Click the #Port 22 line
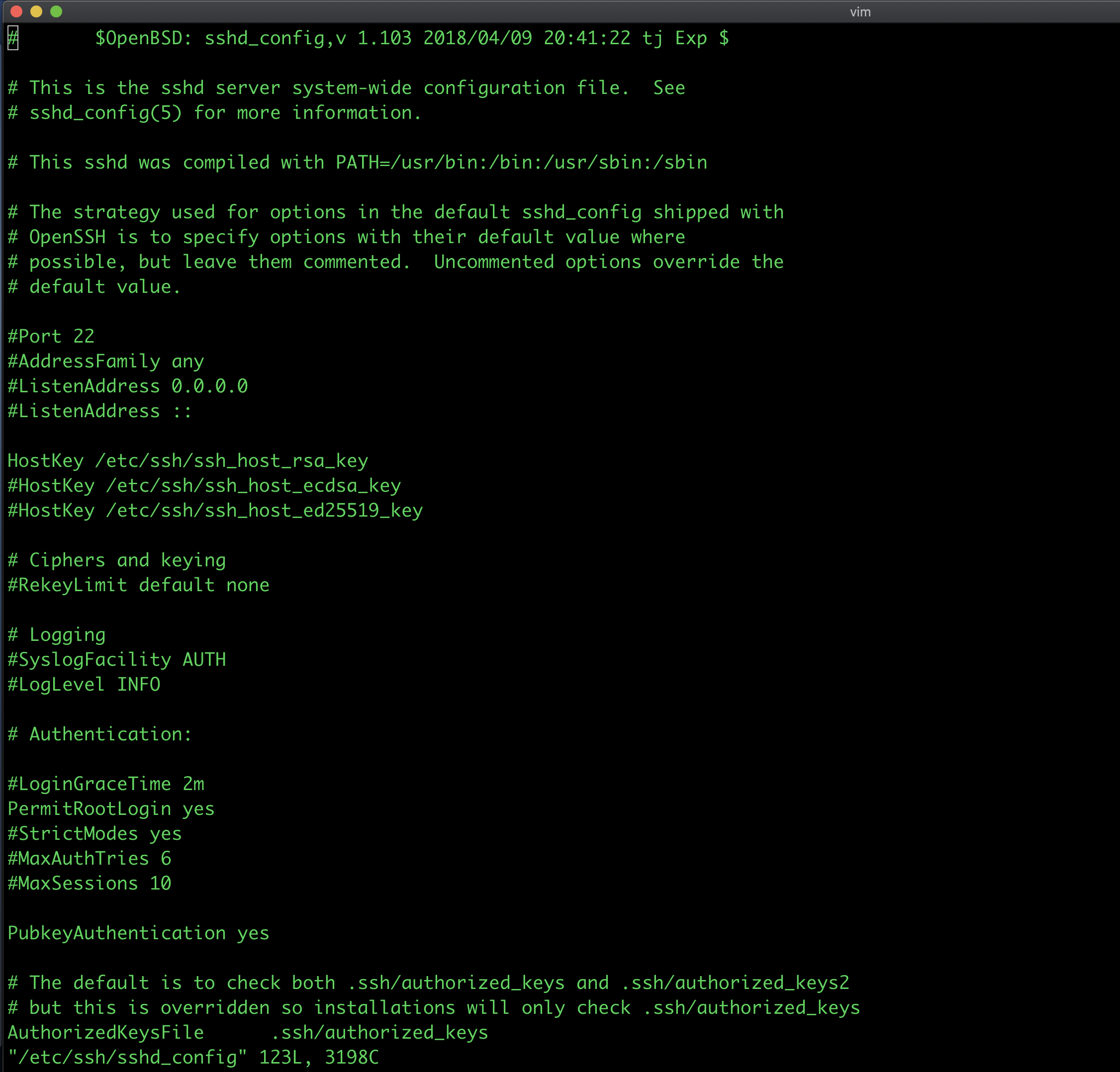The height and width of the screenshot is (1072, 1120). coord(51,336)
